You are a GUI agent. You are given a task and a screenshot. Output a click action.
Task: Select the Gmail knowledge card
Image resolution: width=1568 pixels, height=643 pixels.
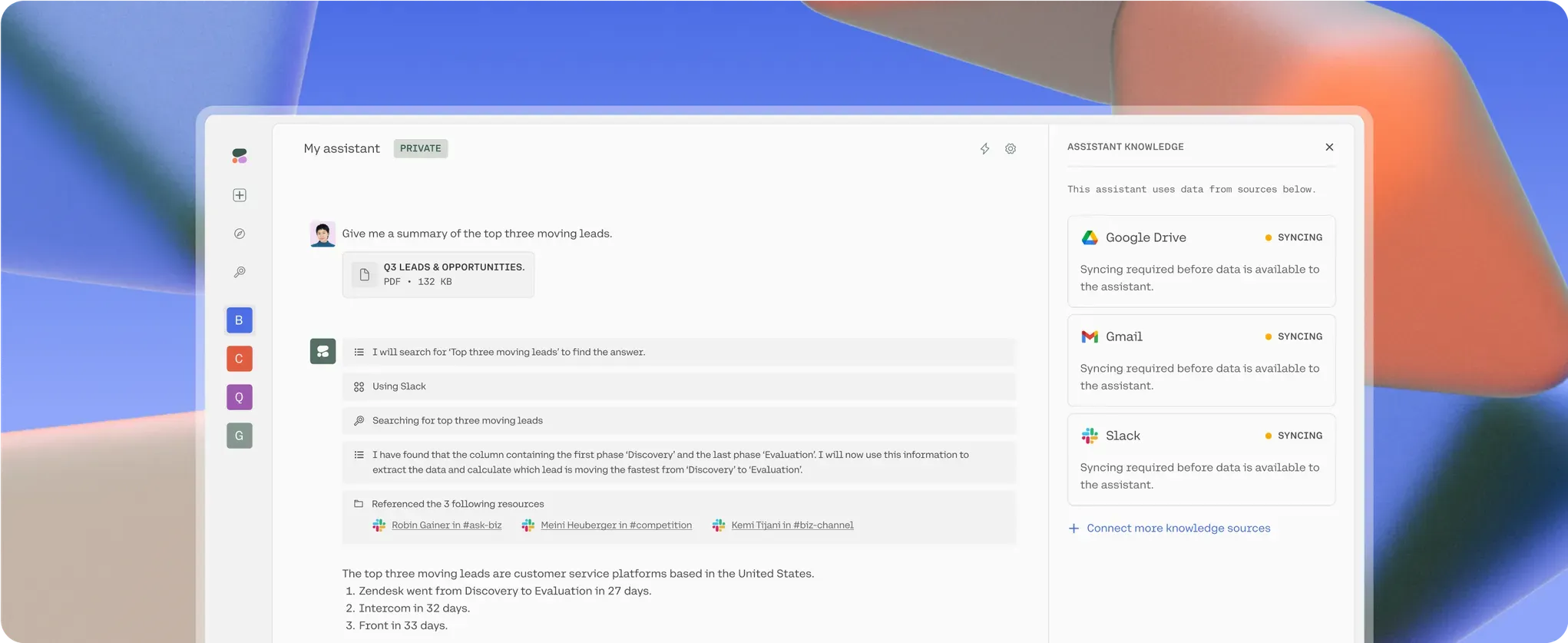pos(1201,360)
